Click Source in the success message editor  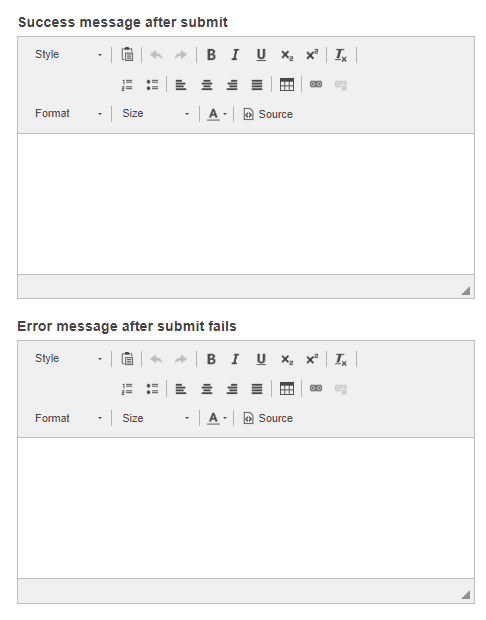coord(268,114)
